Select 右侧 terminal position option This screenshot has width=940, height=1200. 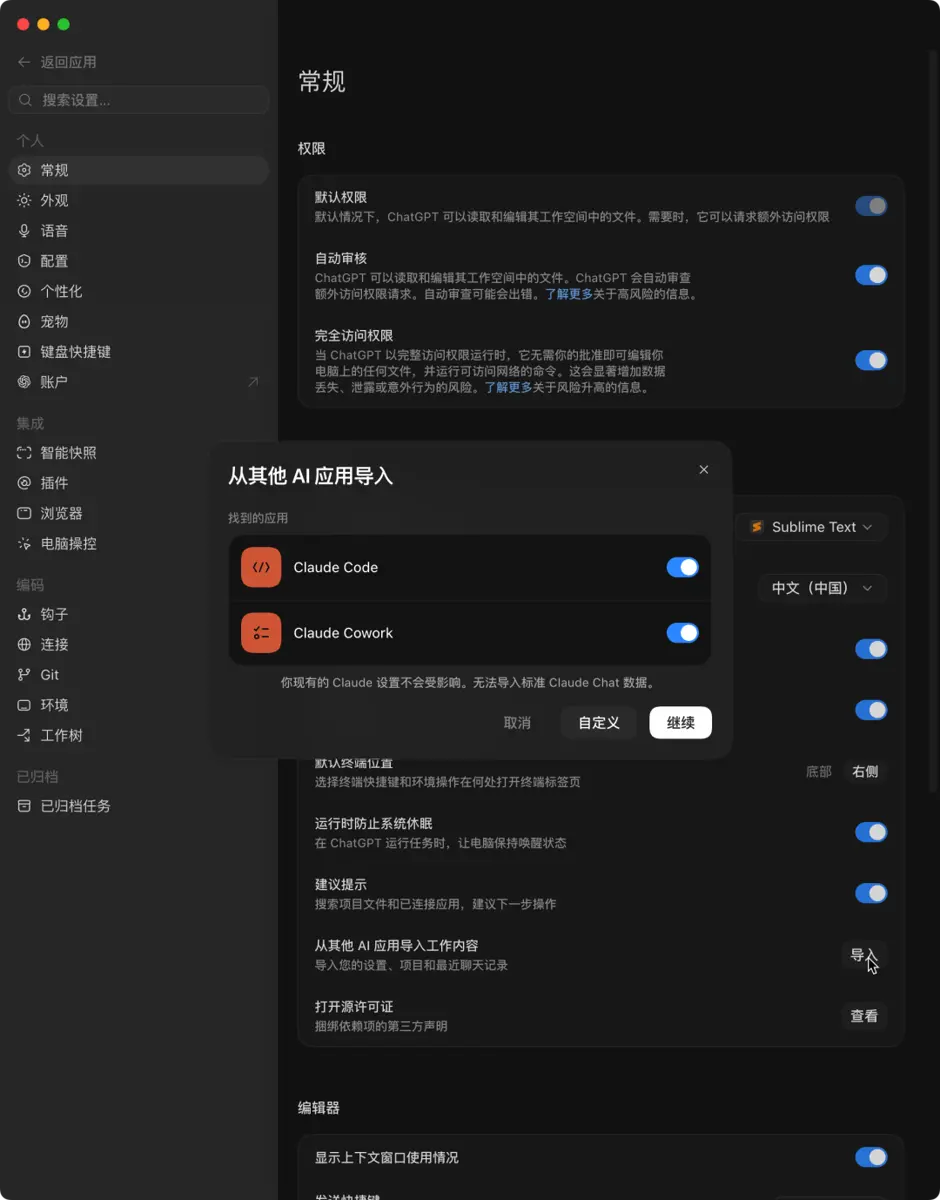[865, 771]
